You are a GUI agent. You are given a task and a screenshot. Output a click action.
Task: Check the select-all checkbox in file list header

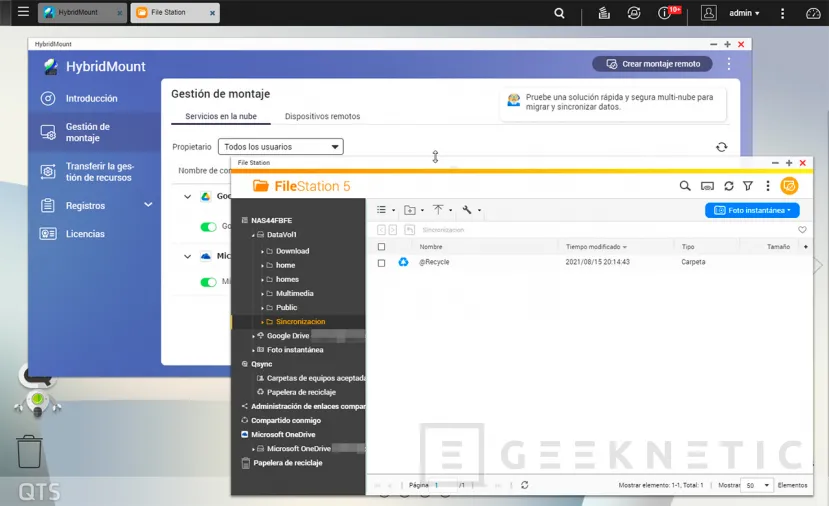(381, 246)
